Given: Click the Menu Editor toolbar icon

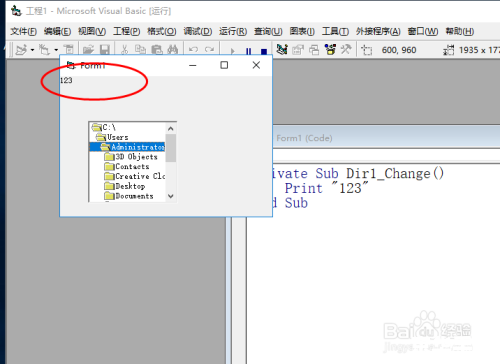Looking at the screenshot, I should [x=69, y=50].
